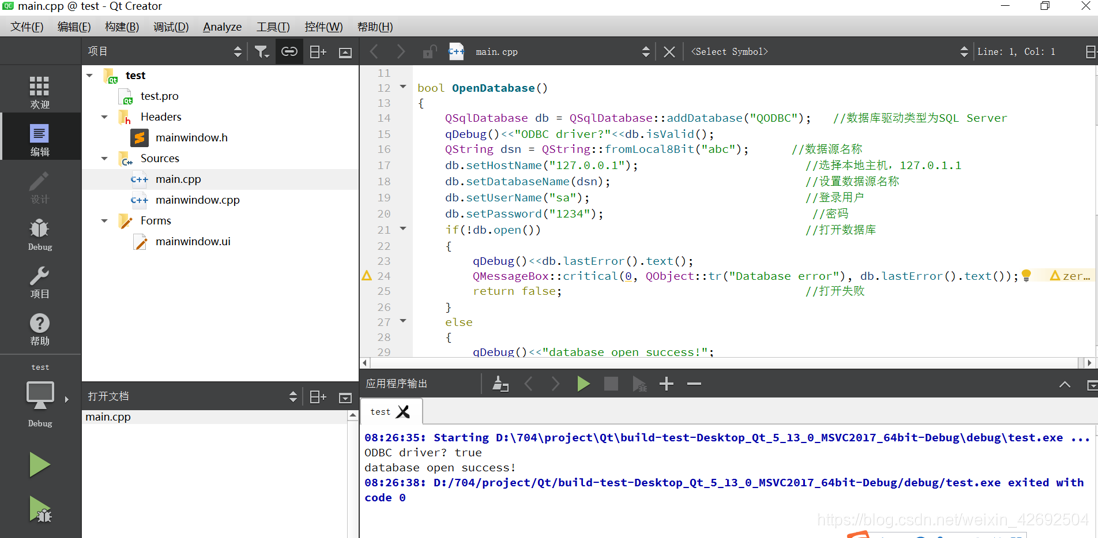This screenshot has height=538, width=1098.
Task: Go to next item in output pane
Action: [x=555, y=383]
